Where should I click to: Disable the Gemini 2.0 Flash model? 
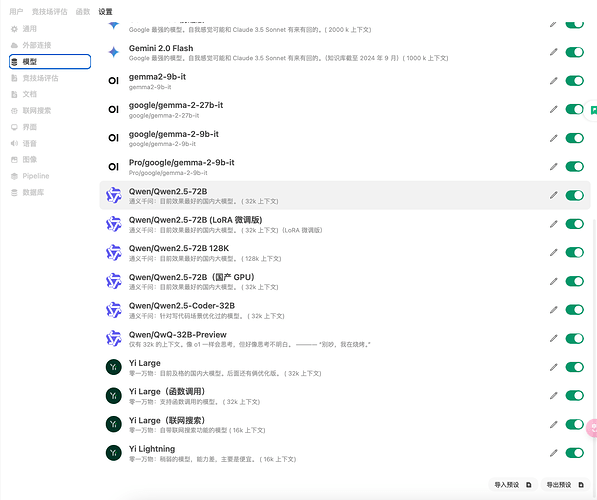(x=575, y=52)
